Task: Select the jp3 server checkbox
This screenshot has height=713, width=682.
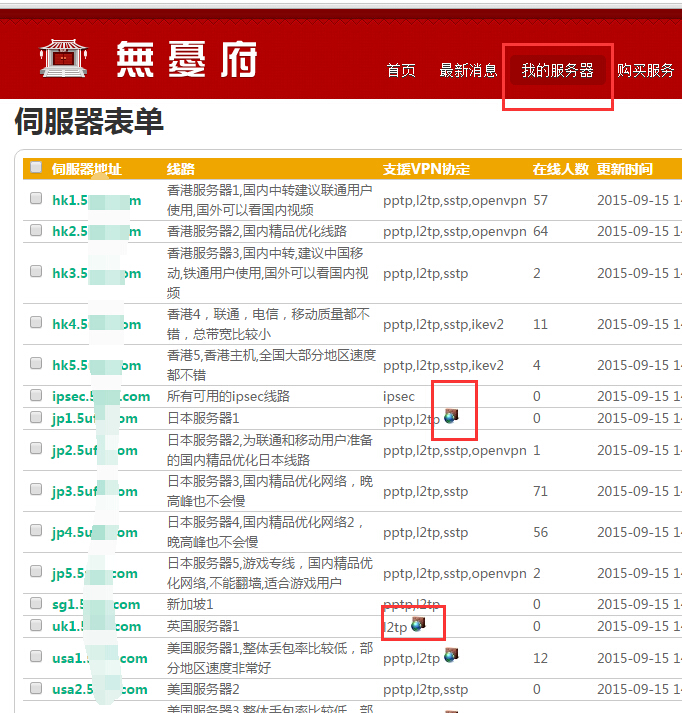Action: point(36,490)
